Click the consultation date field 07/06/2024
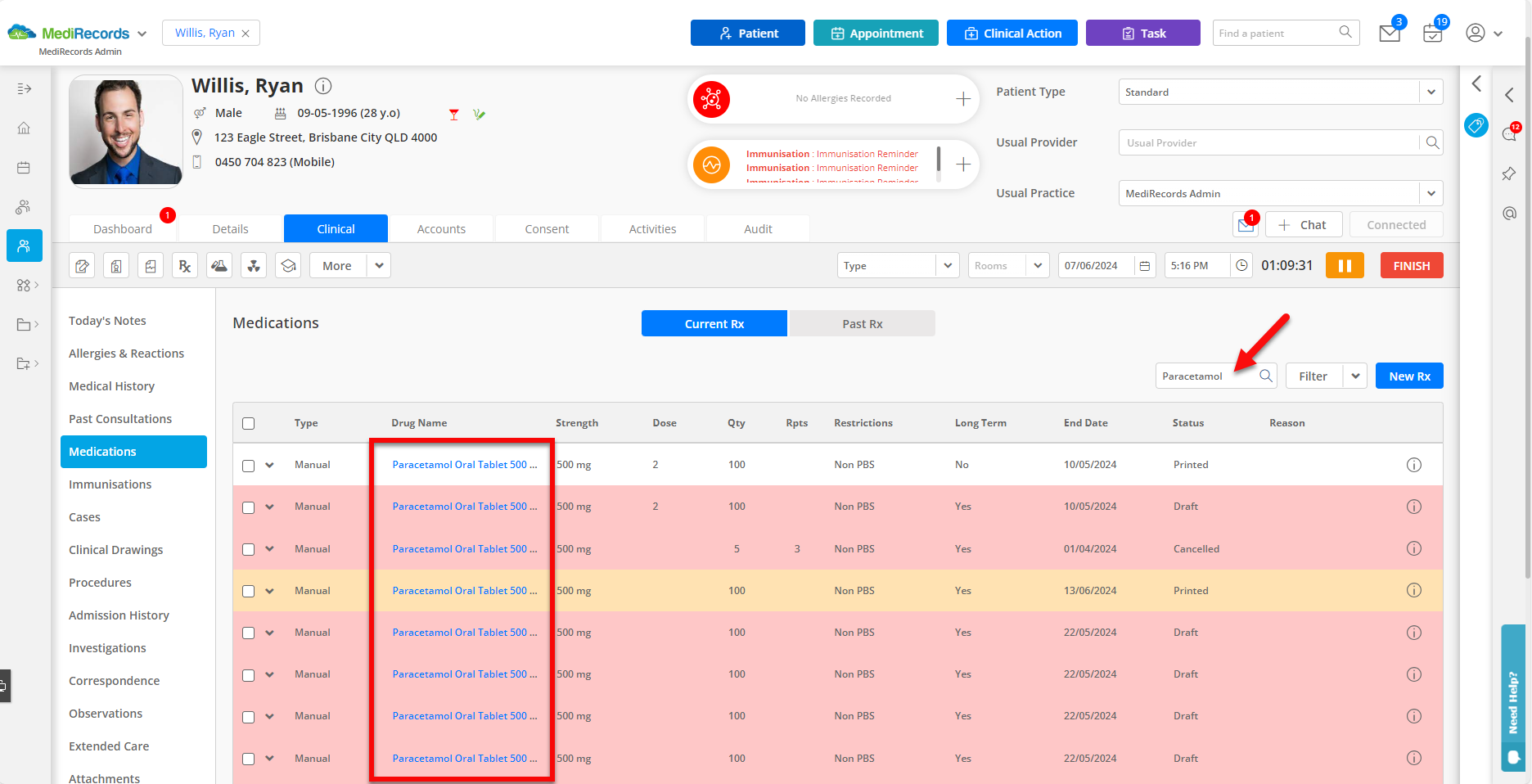1532x784 pixels. click(x=1095, y=265)
